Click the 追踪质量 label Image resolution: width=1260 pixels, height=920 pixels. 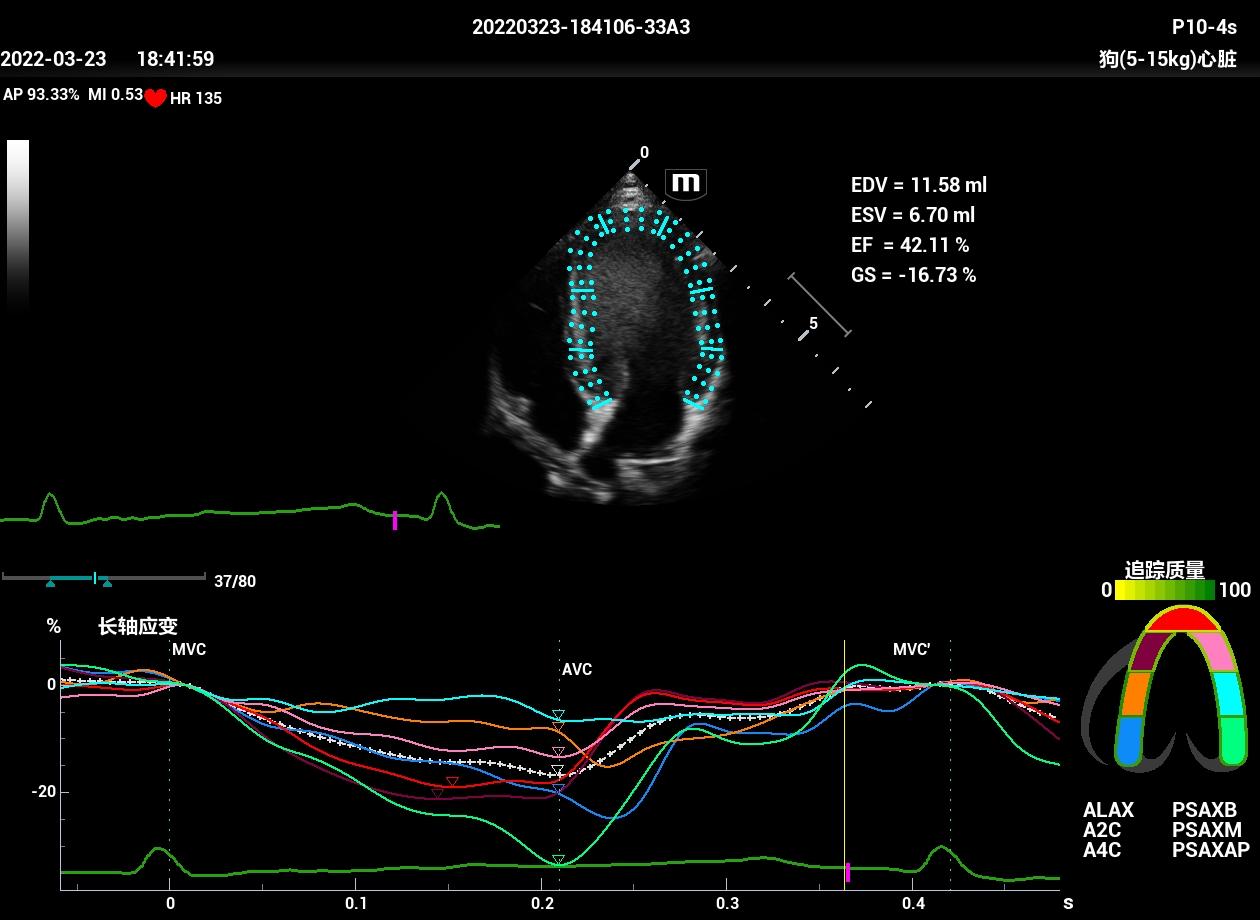click(x=1165, y=569)
